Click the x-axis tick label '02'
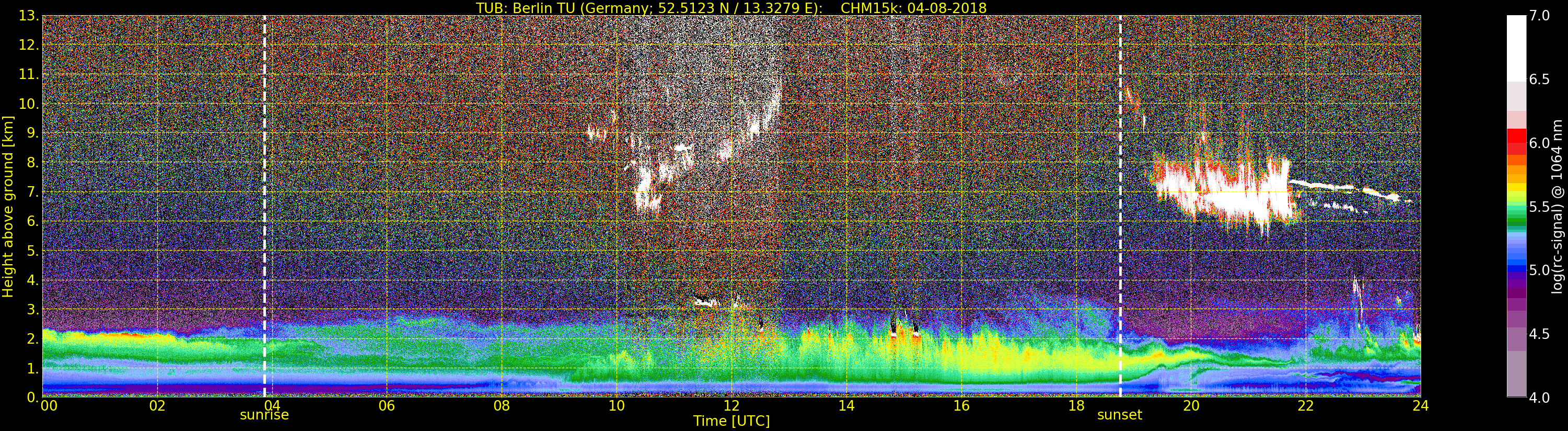Image resolution: width=1568 pixels, height=431 pixels. point(157,405)
